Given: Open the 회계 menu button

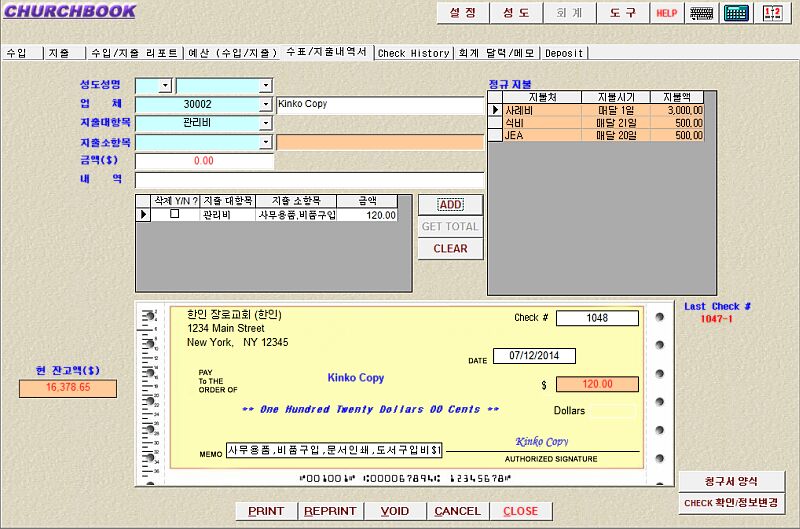Looking at the screenshot, I should [x=569, y=13].
